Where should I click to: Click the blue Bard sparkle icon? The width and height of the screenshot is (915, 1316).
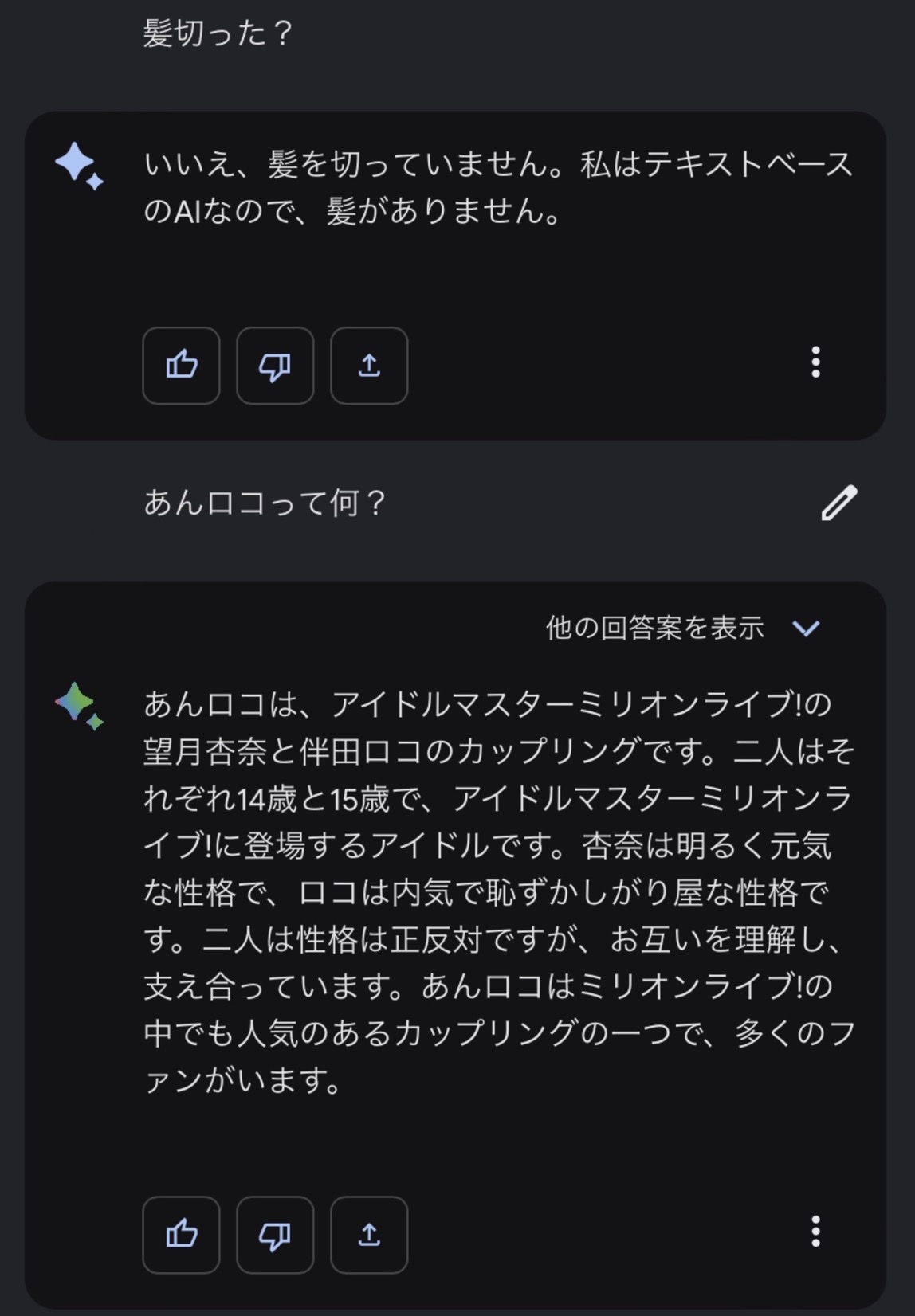point(79,166)
